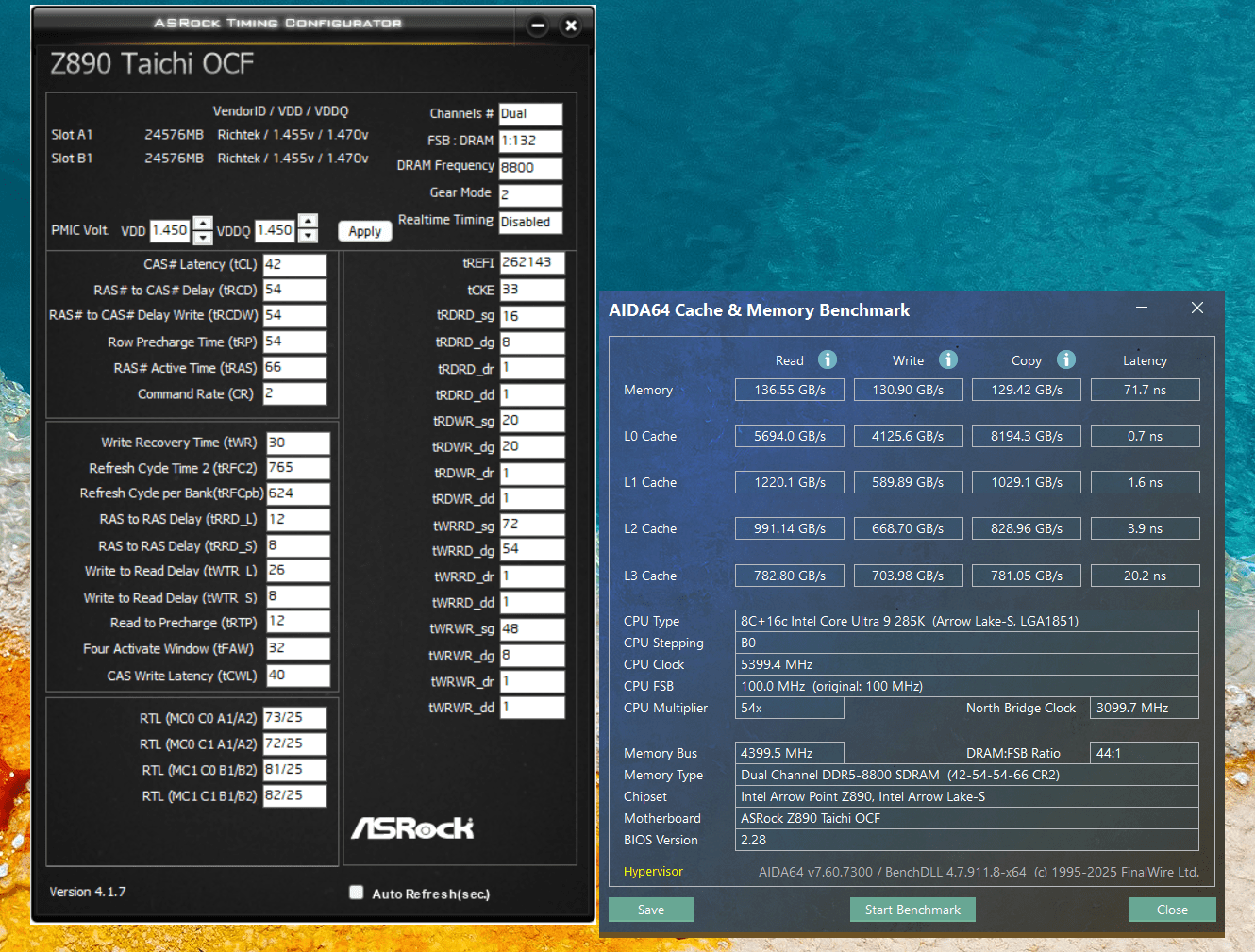Click the L3 Cache Latency 20.2 ns value
Viewport: 1255px width, 952px height.
point(1146,576)
